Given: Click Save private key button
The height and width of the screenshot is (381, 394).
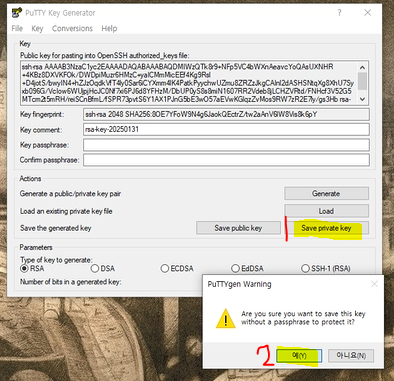Looking at the screenshot, I should coord(326,228).
